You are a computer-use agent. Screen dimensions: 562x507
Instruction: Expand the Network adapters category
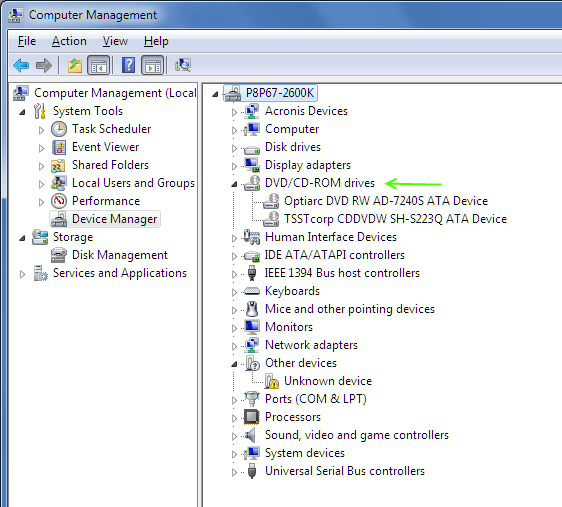click(234, 346)
